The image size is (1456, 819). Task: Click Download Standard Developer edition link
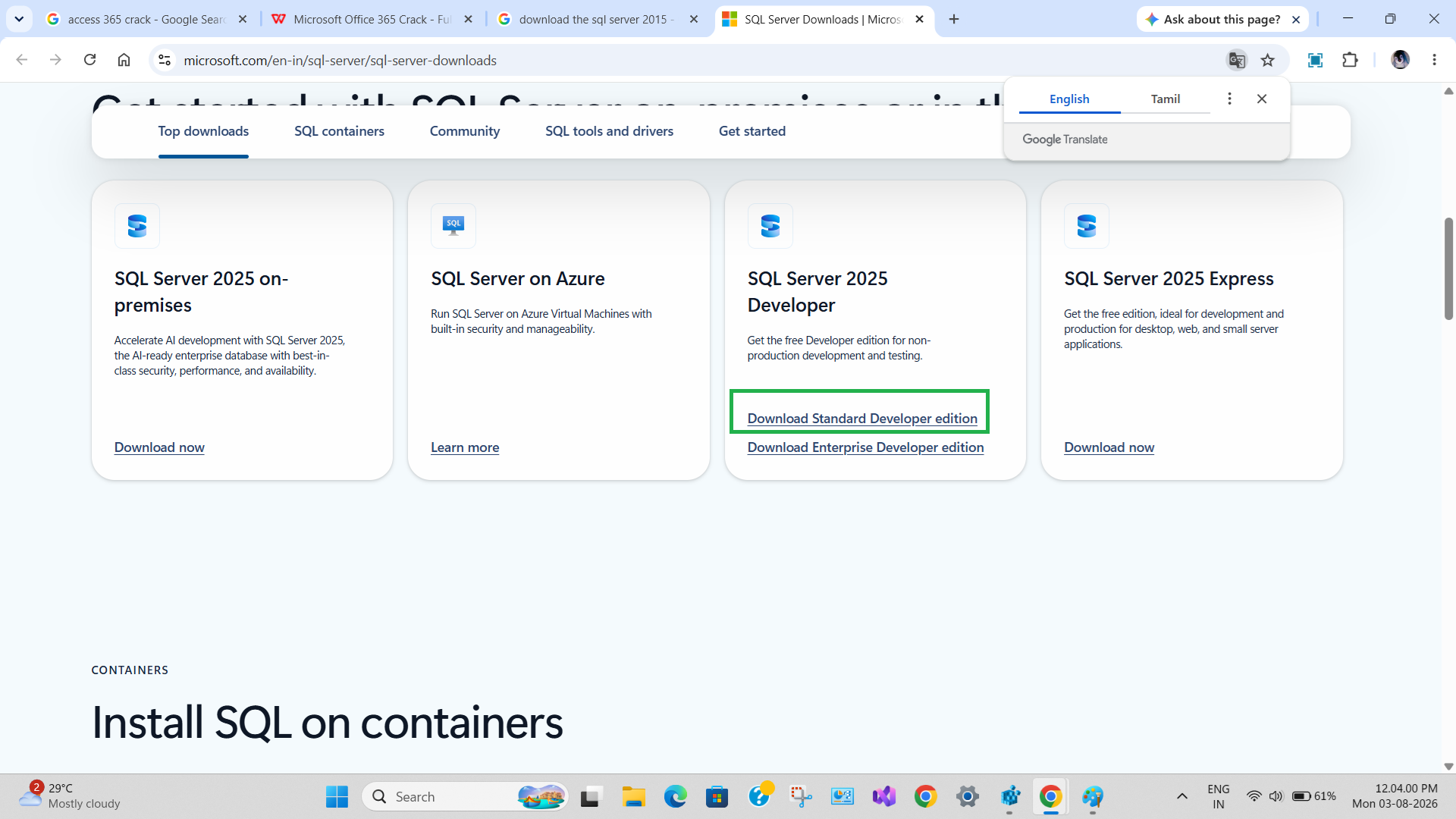(x=862, y=419)
